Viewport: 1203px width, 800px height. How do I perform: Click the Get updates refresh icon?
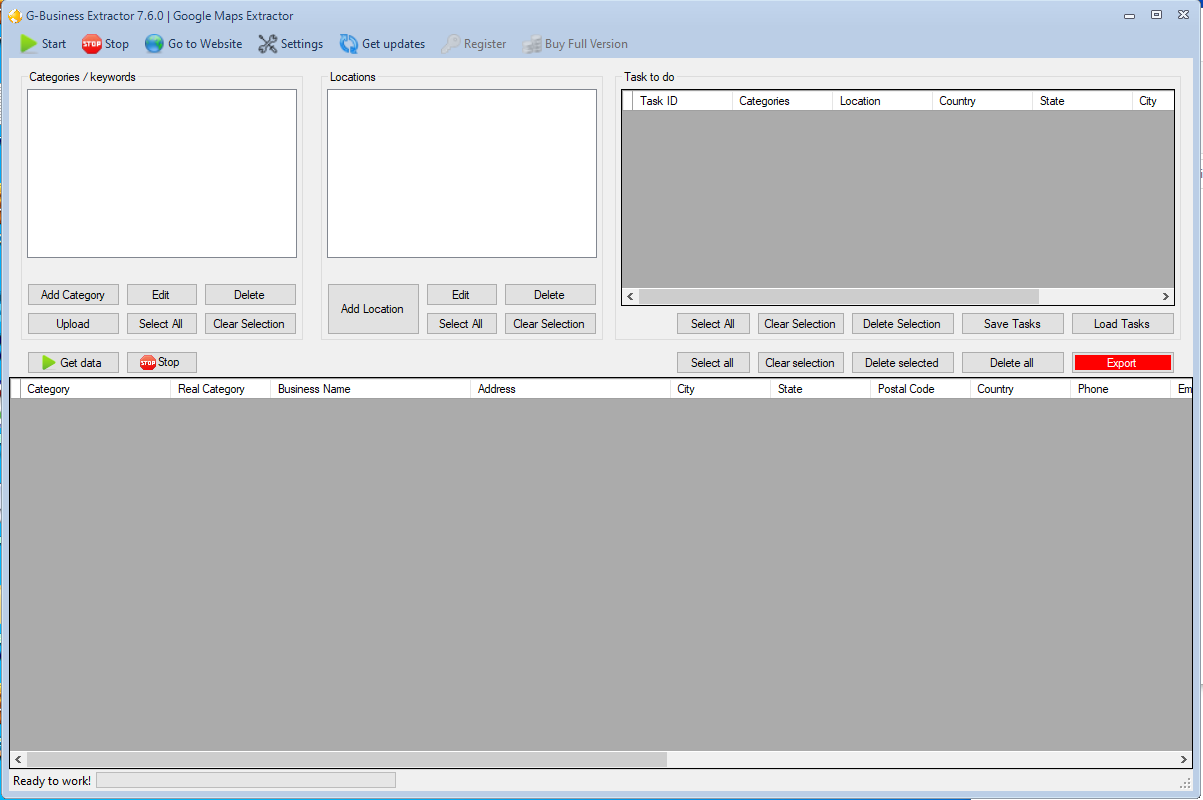(348, 44)
